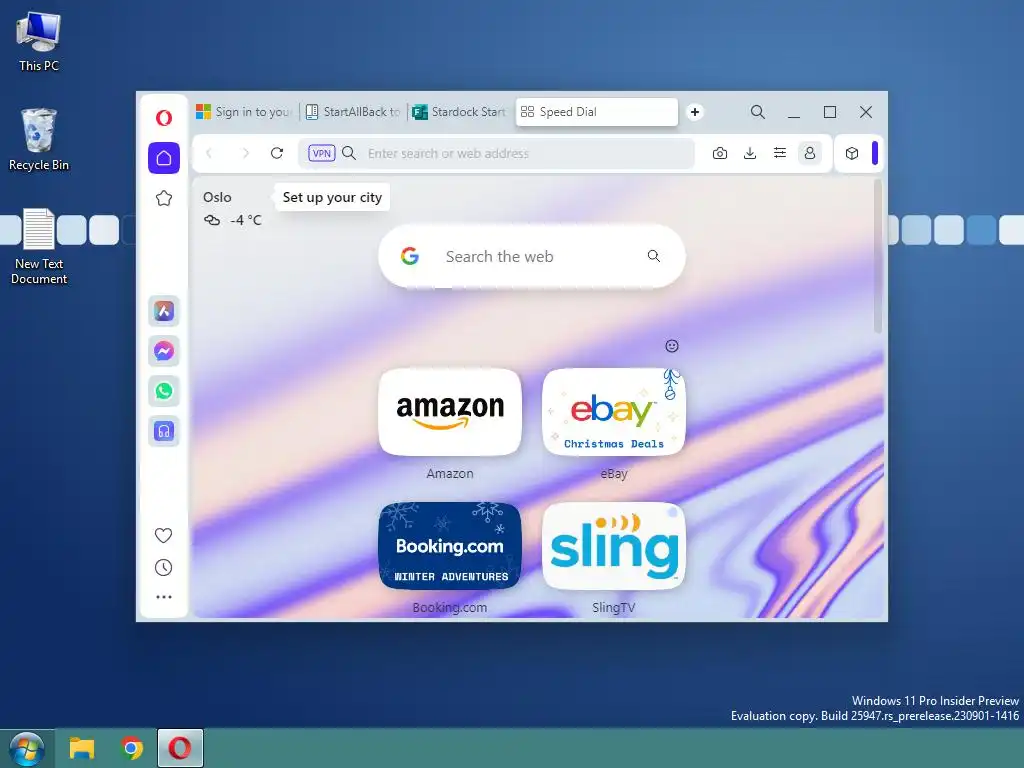Select the Recycle Bin desktop icon

pyautogui.click(x=39, y=140)
